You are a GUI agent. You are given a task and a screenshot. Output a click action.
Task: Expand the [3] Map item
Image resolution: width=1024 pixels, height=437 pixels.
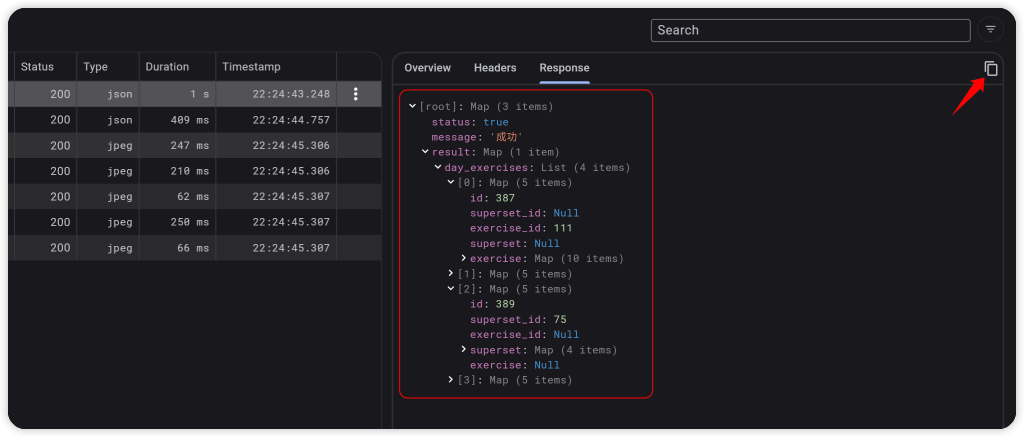[451, 380]
